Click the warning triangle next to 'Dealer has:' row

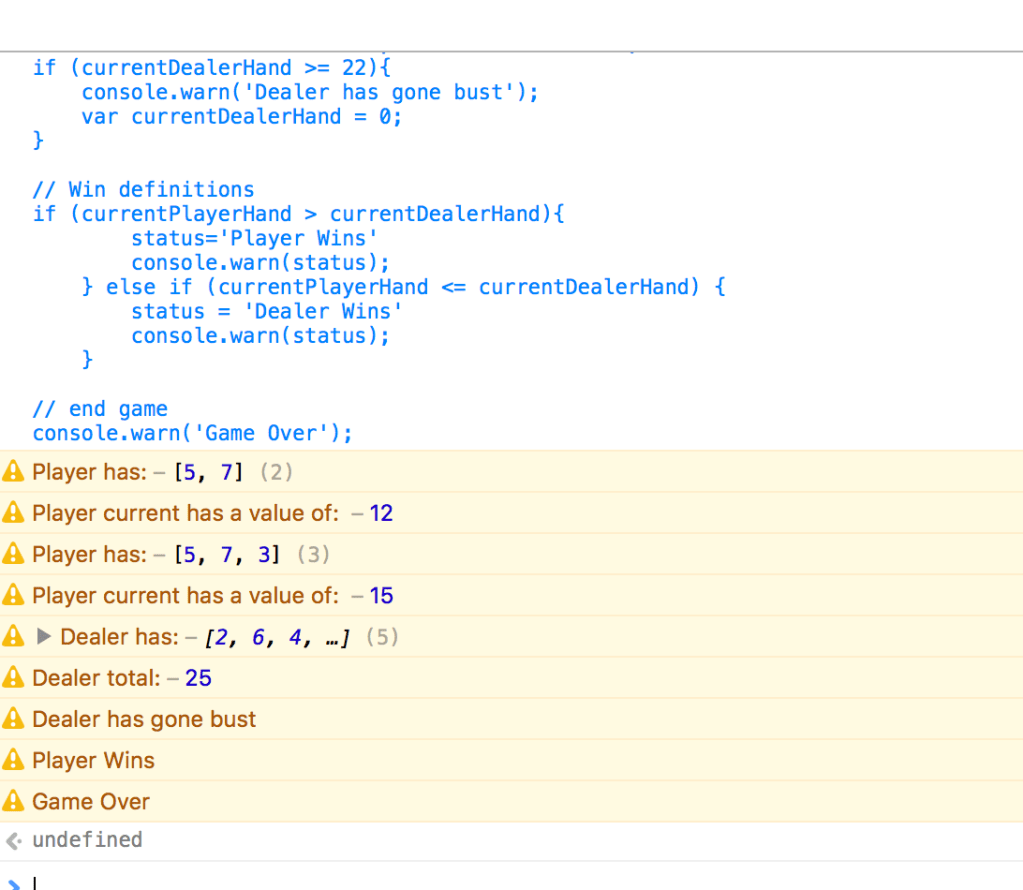tap(13, 636)
